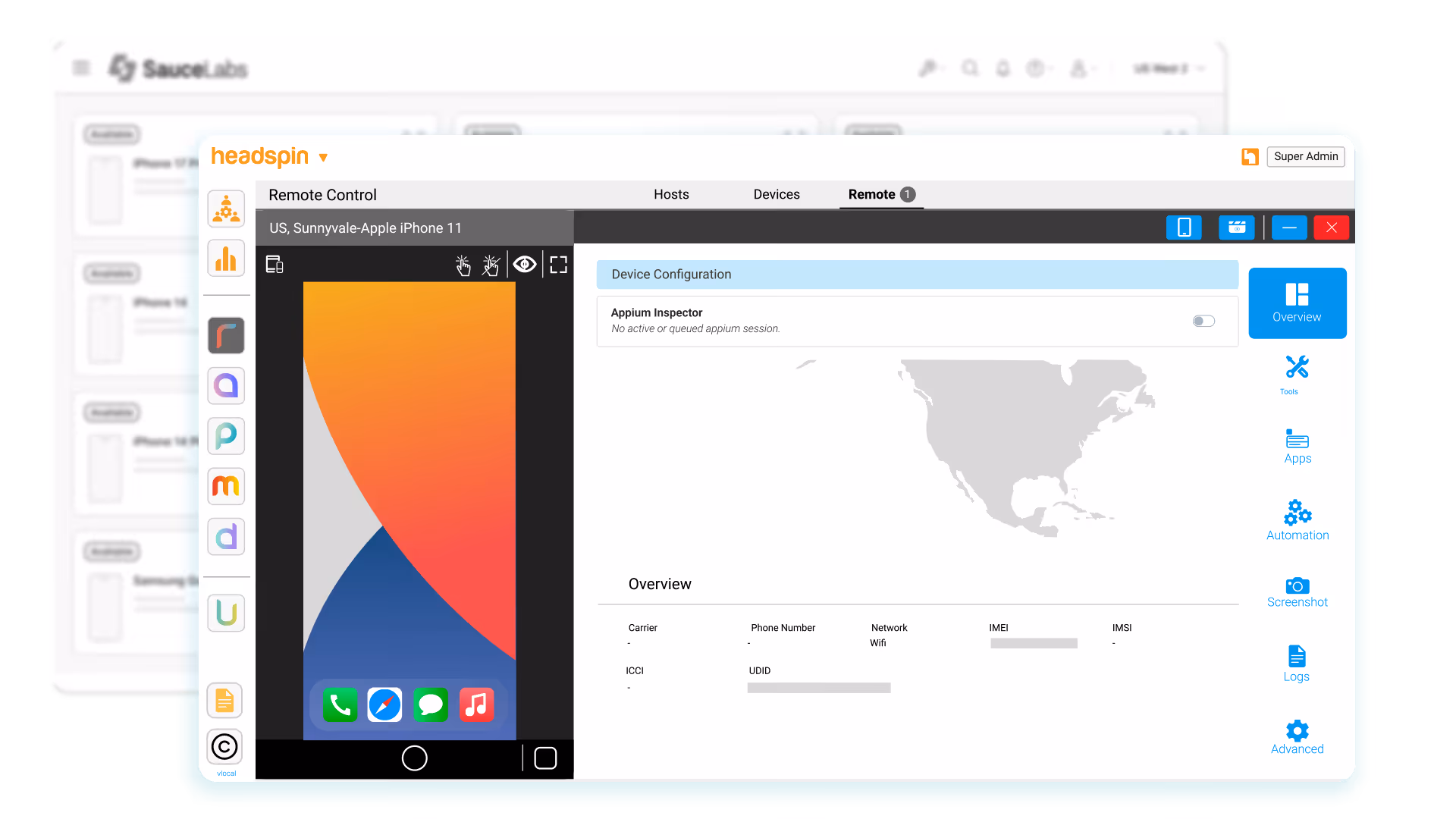Screen dimensions: 1456x819
Task: Click the blue session capture clapperboard button
Action: click(1237, 227)
